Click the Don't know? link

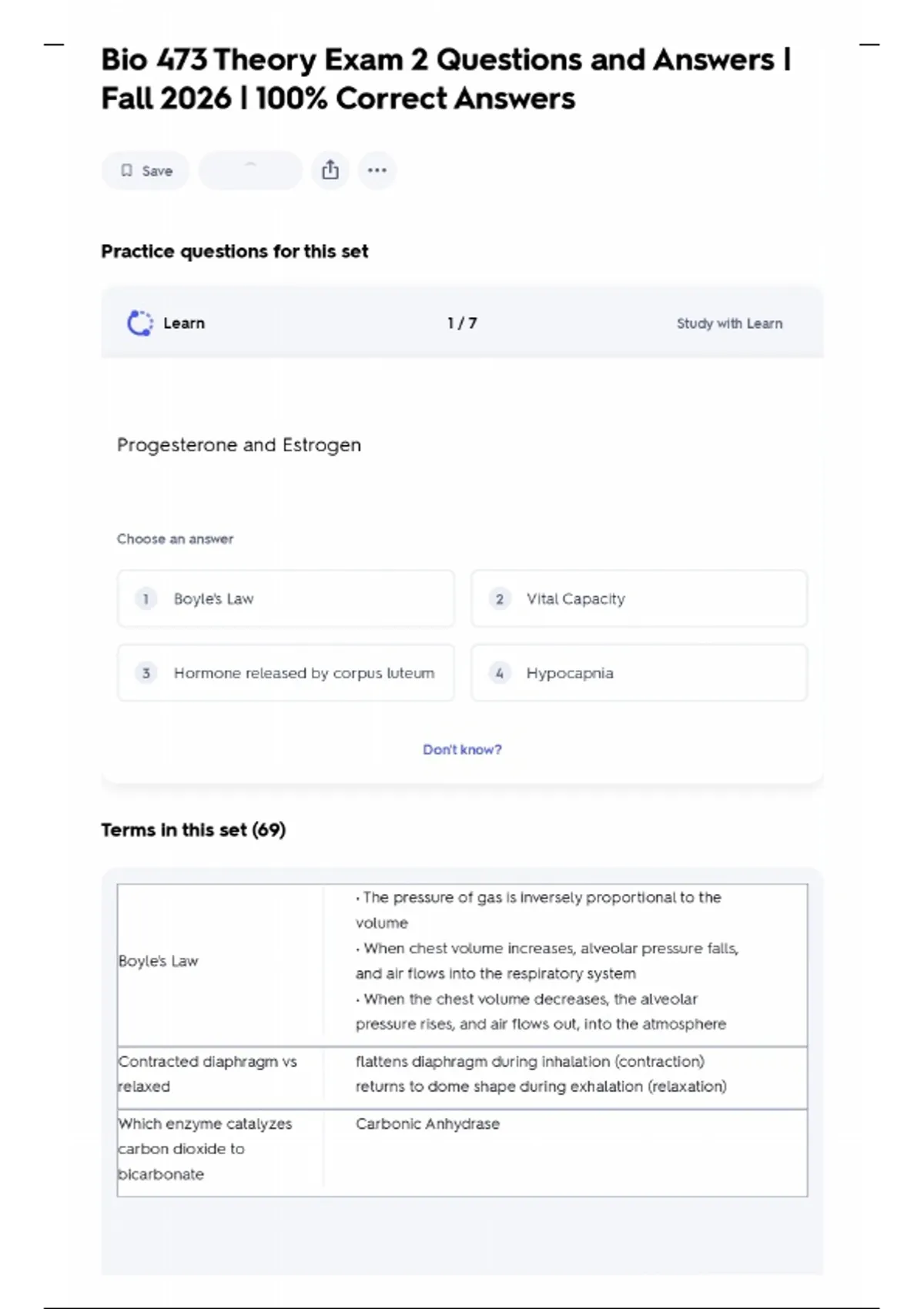462,749
